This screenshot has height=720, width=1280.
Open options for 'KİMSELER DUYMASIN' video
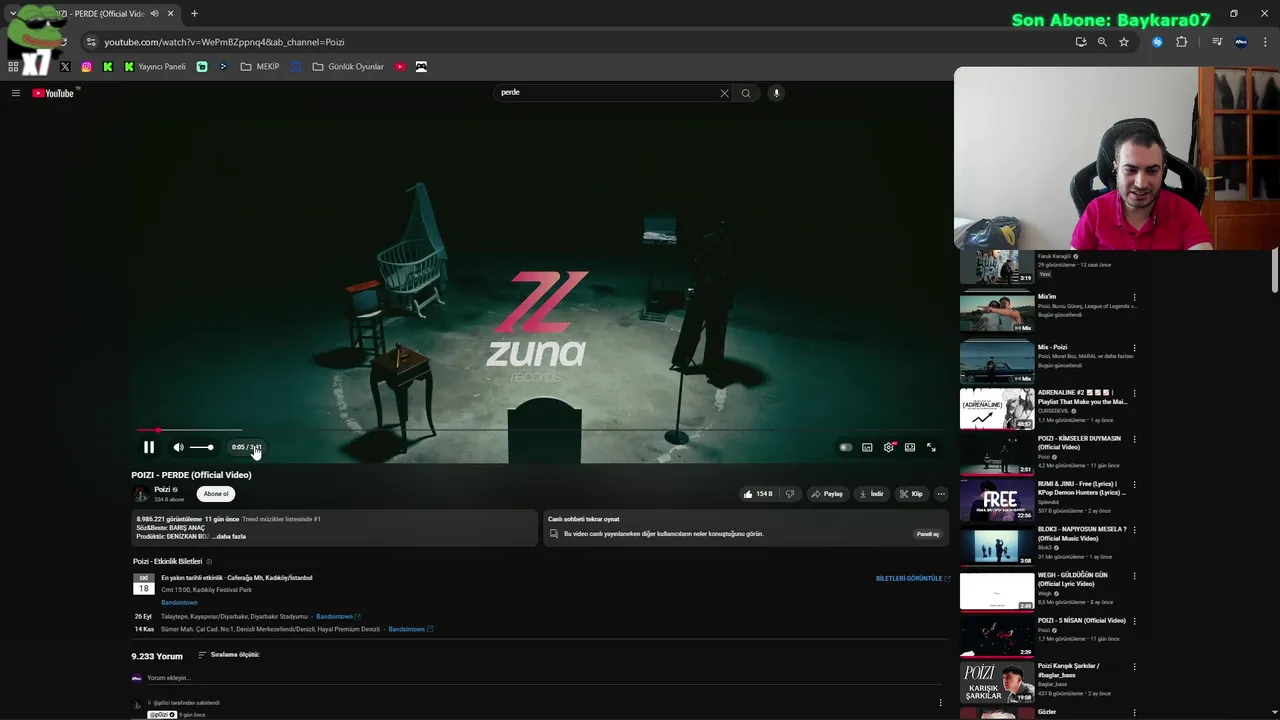(1134, 439)
